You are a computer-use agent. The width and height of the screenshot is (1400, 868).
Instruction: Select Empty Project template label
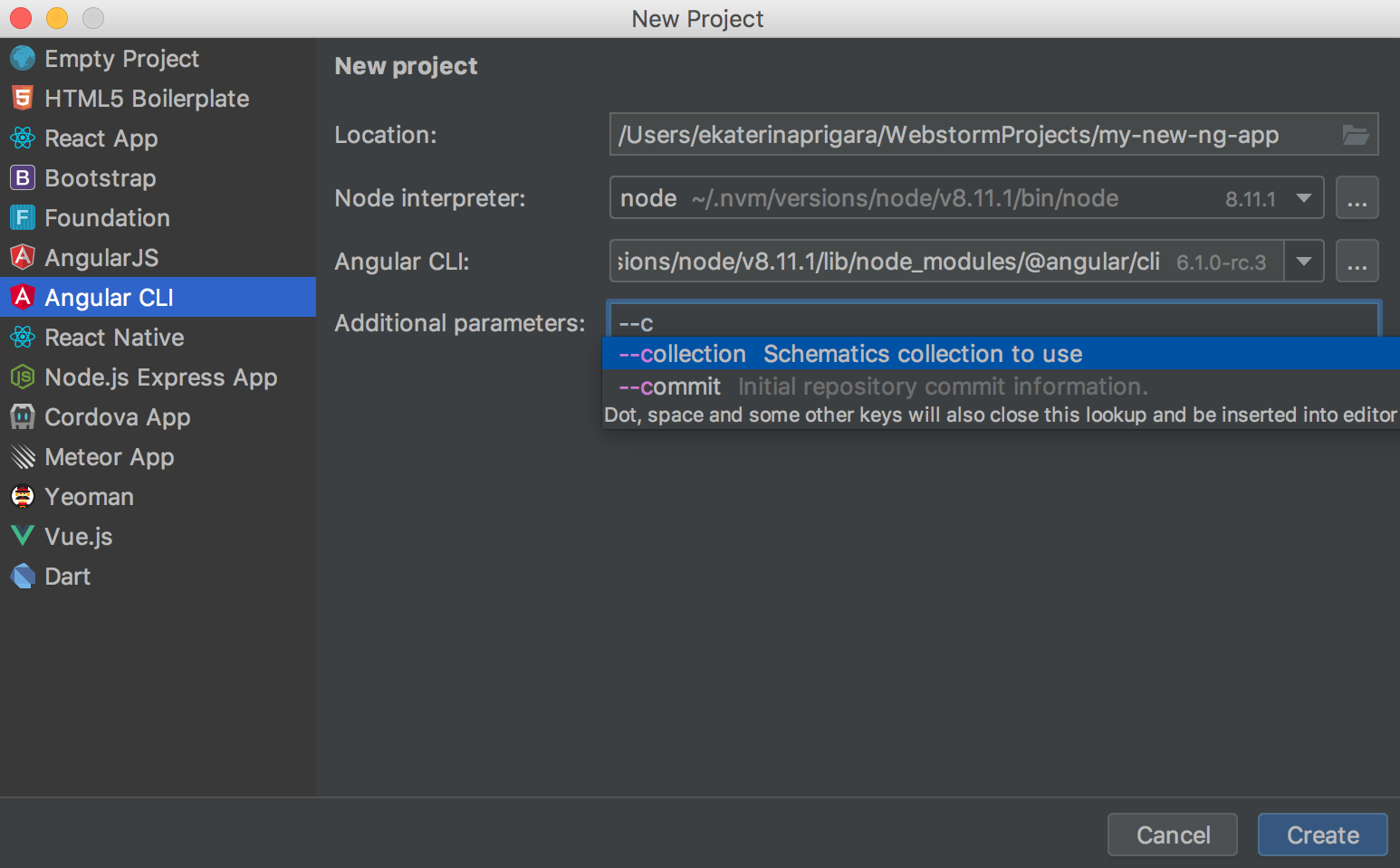122,59
